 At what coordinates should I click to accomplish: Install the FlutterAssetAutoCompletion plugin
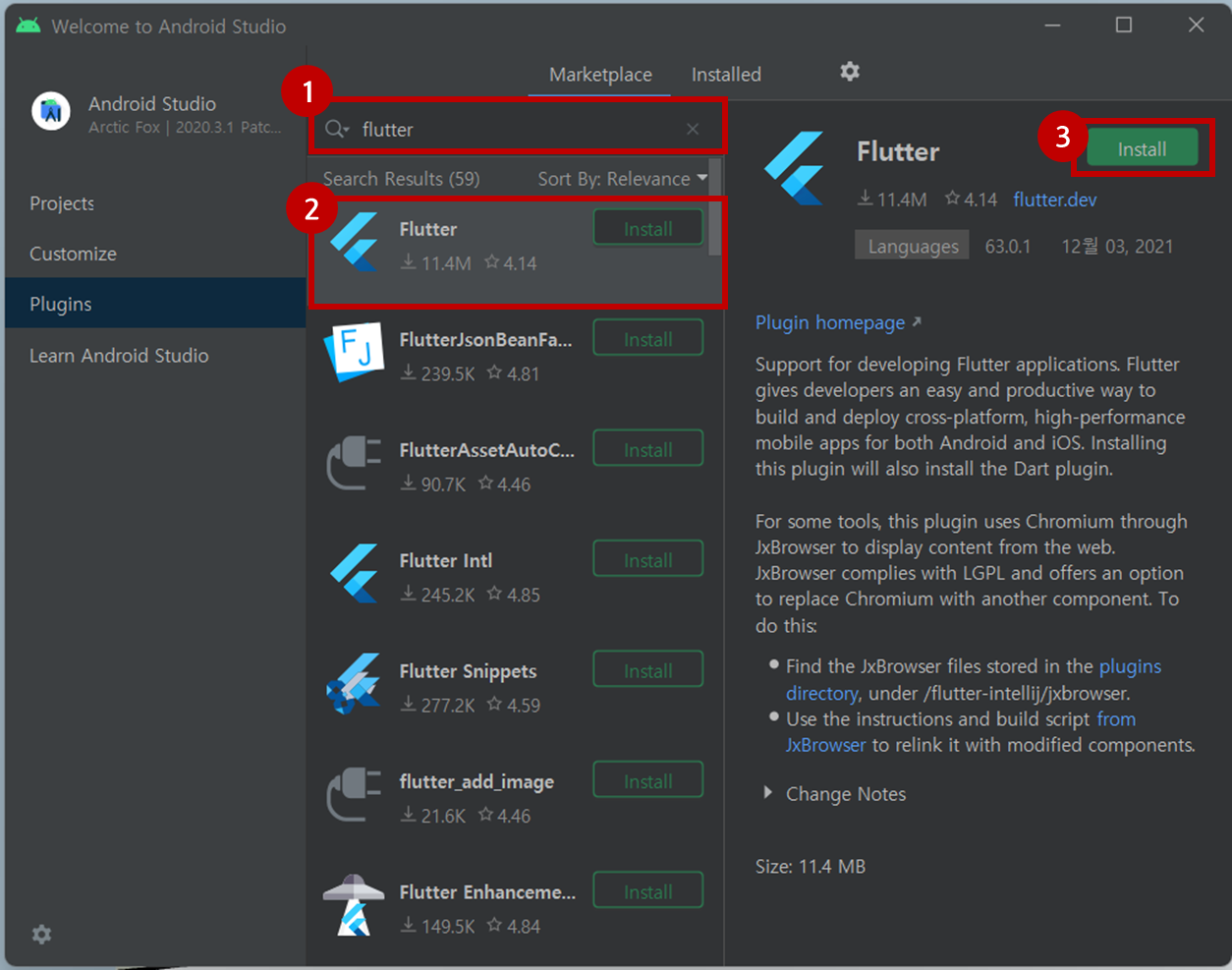pos(648,450)
